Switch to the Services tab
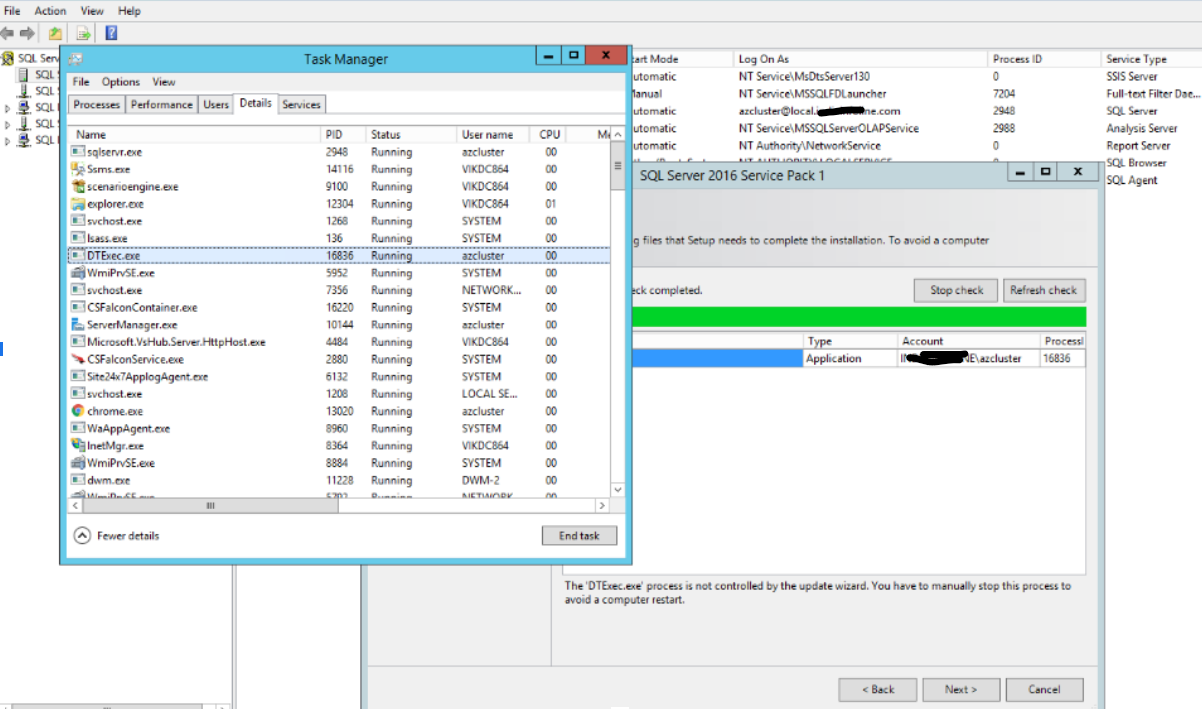Screen dimensions: 1202x709 (x=301, y=104)
